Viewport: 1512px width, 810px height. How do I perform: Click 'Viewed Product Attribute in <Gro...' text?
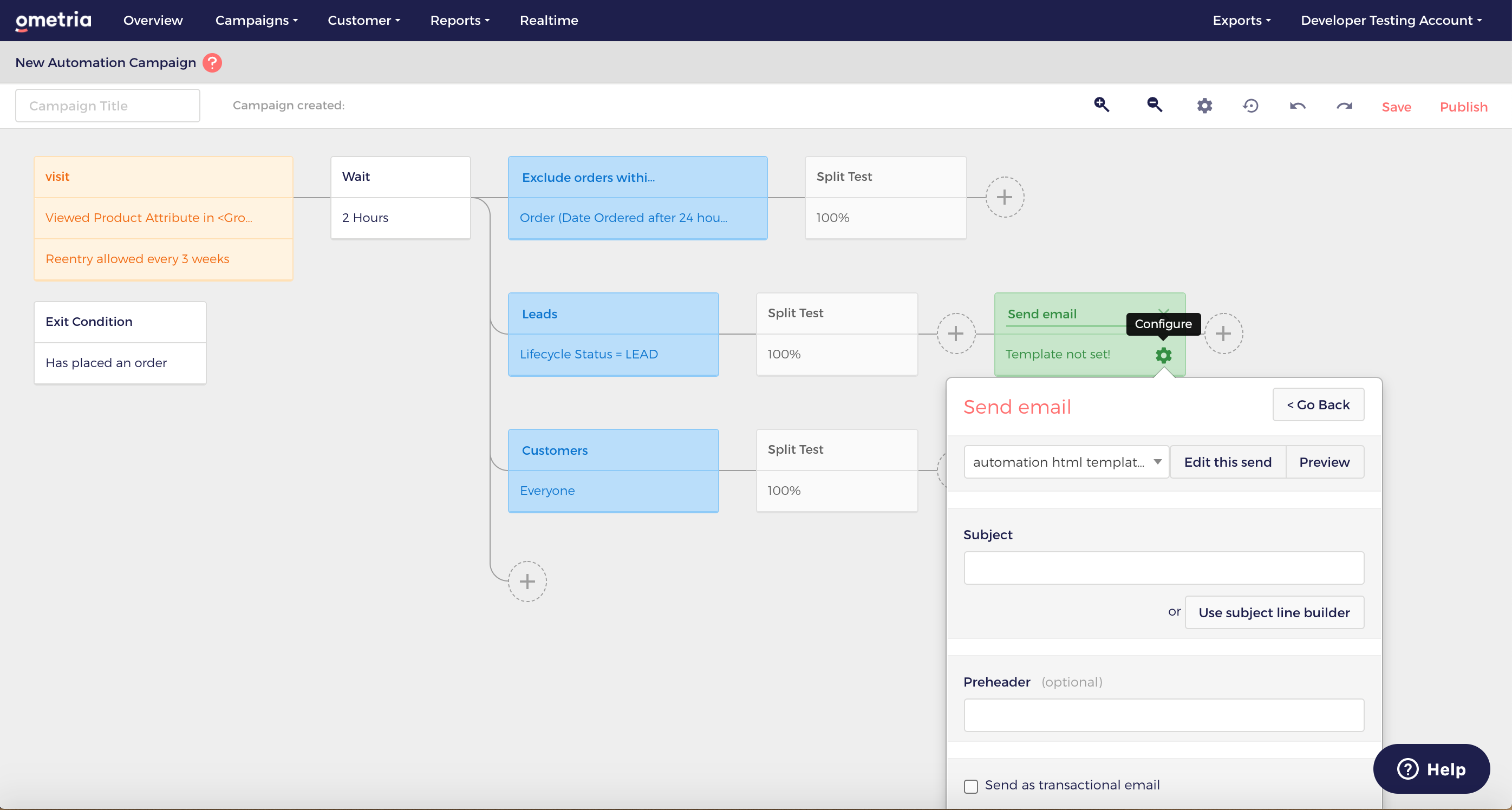(149, 218)
